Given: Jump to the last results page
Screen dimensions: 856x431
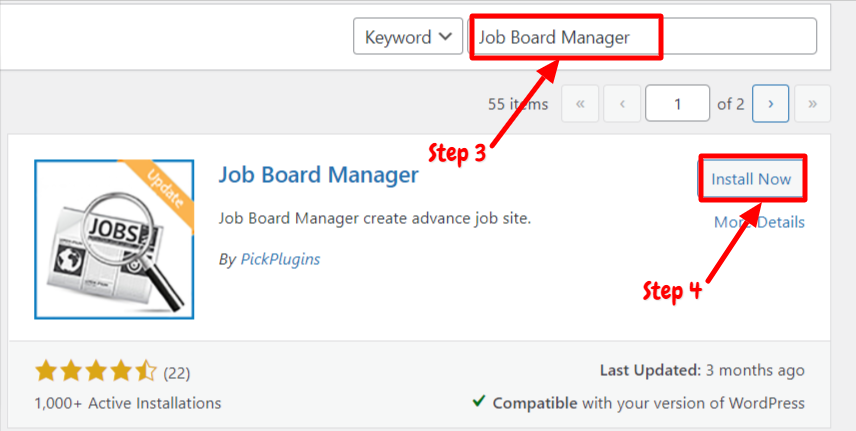Looking at the screenshot, I should [x=812, y=104].
